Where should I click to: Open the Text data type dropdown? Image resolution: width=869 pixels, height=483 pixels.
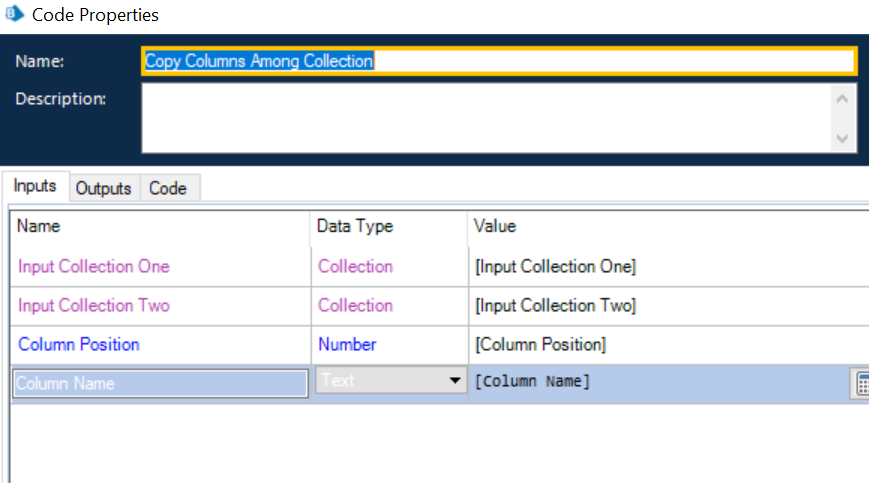pyautogui.click(x=391, y=381)
